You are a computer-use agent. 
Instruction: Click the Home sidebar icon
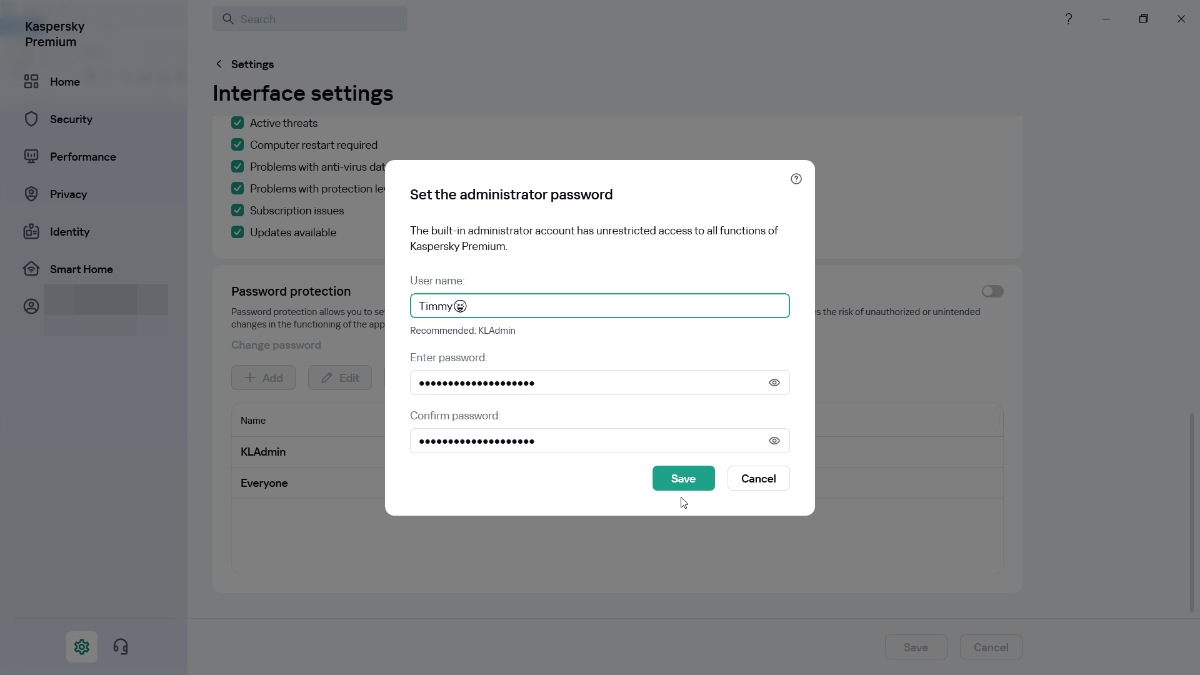click(x=31, y=82)
